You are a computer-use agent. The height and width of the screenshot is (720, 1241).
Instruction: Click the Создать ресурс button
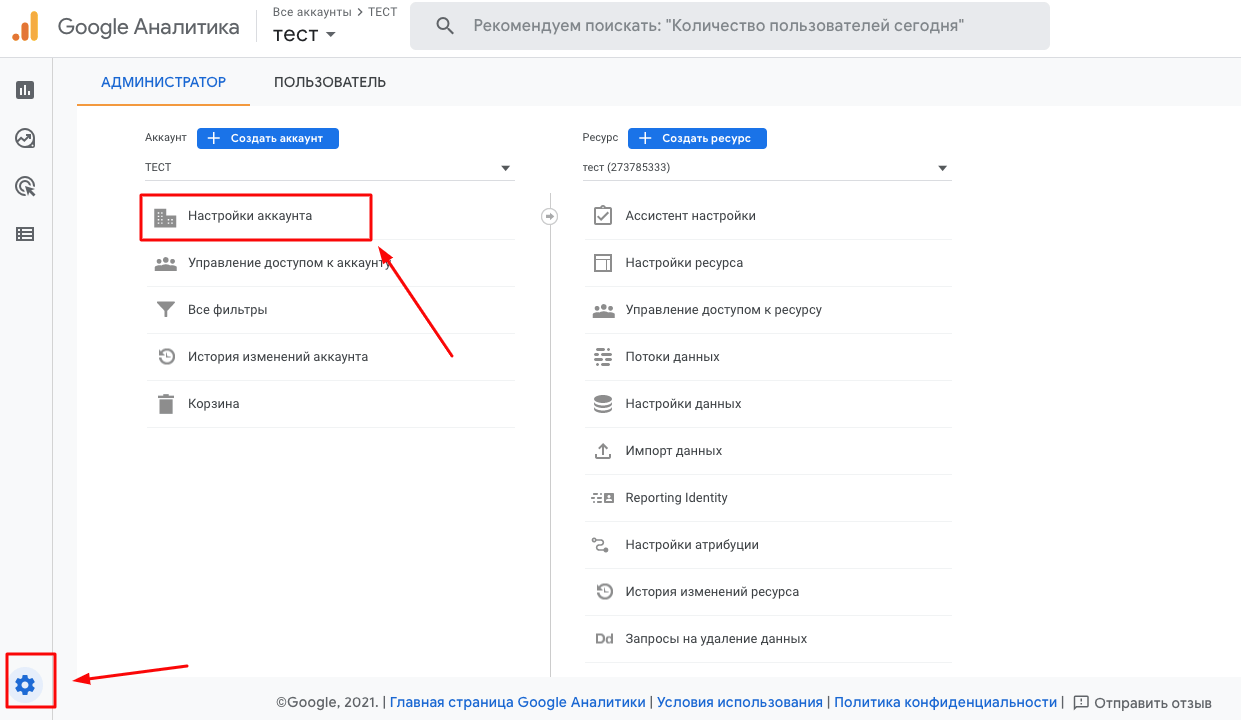click(697, 138)
